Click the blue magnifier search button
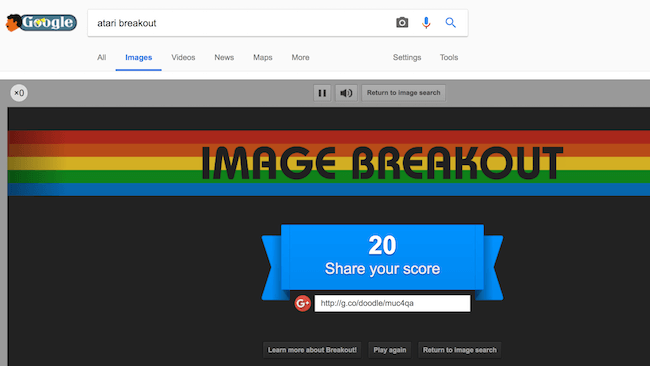Viewport: 650px width, 366px height. coord(450,22)
